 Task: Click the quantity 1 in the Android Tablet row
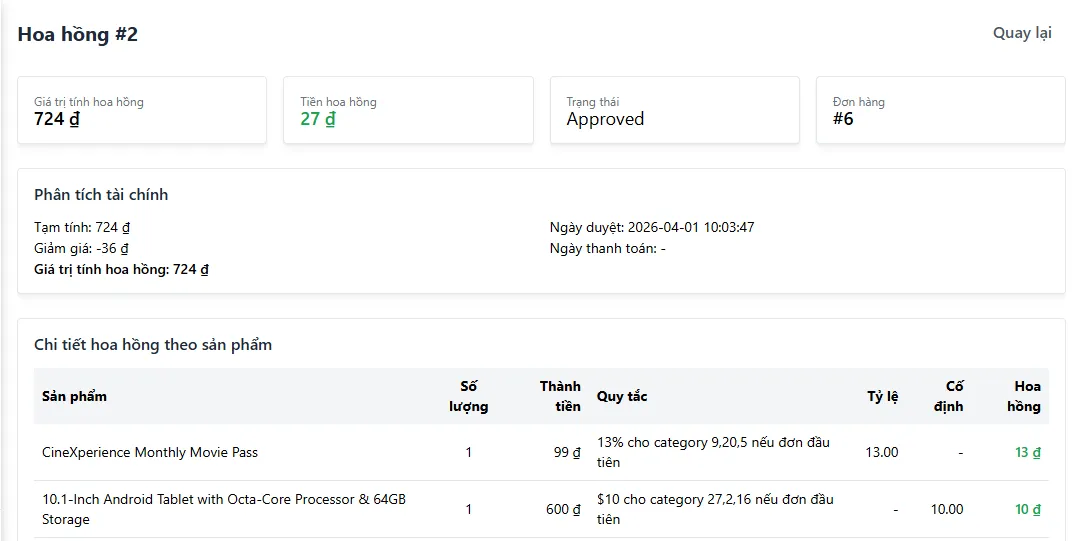click(469, 509)
